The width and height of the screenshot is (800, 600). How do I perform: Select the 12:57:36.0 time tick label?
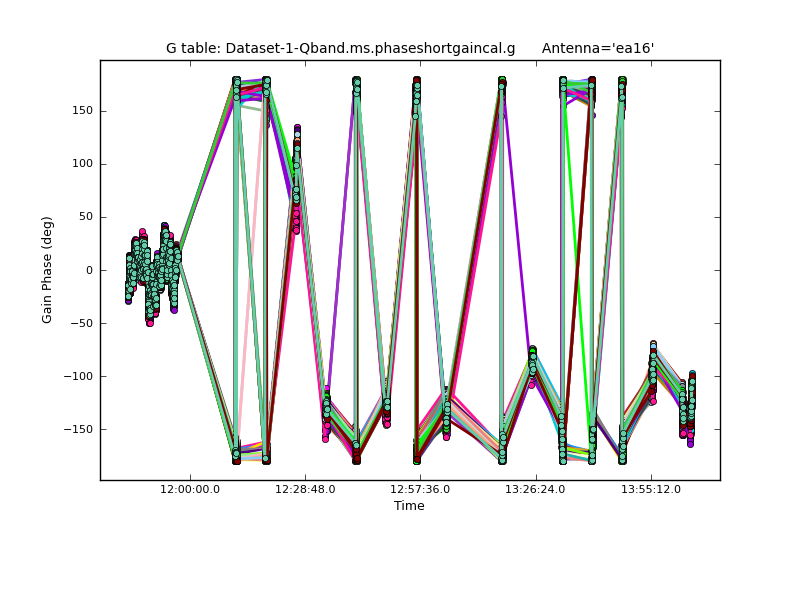[x=420, y=490]
